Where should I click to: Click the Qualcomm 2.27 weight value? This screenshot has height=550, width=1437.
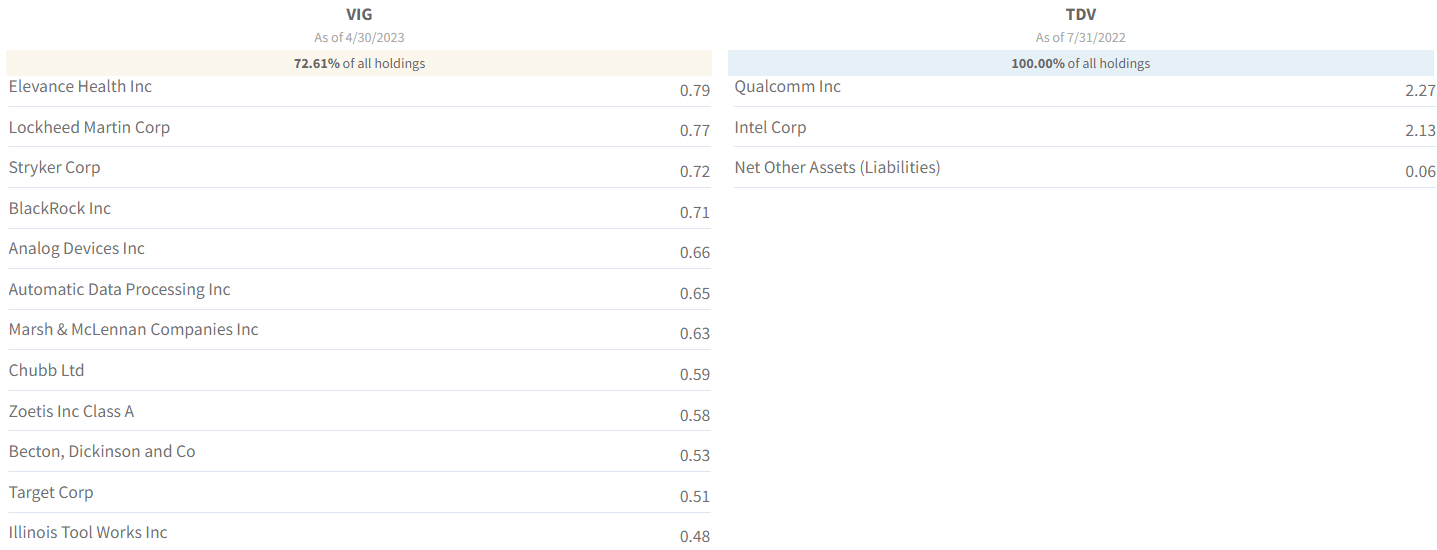[x=1420, y=91]
